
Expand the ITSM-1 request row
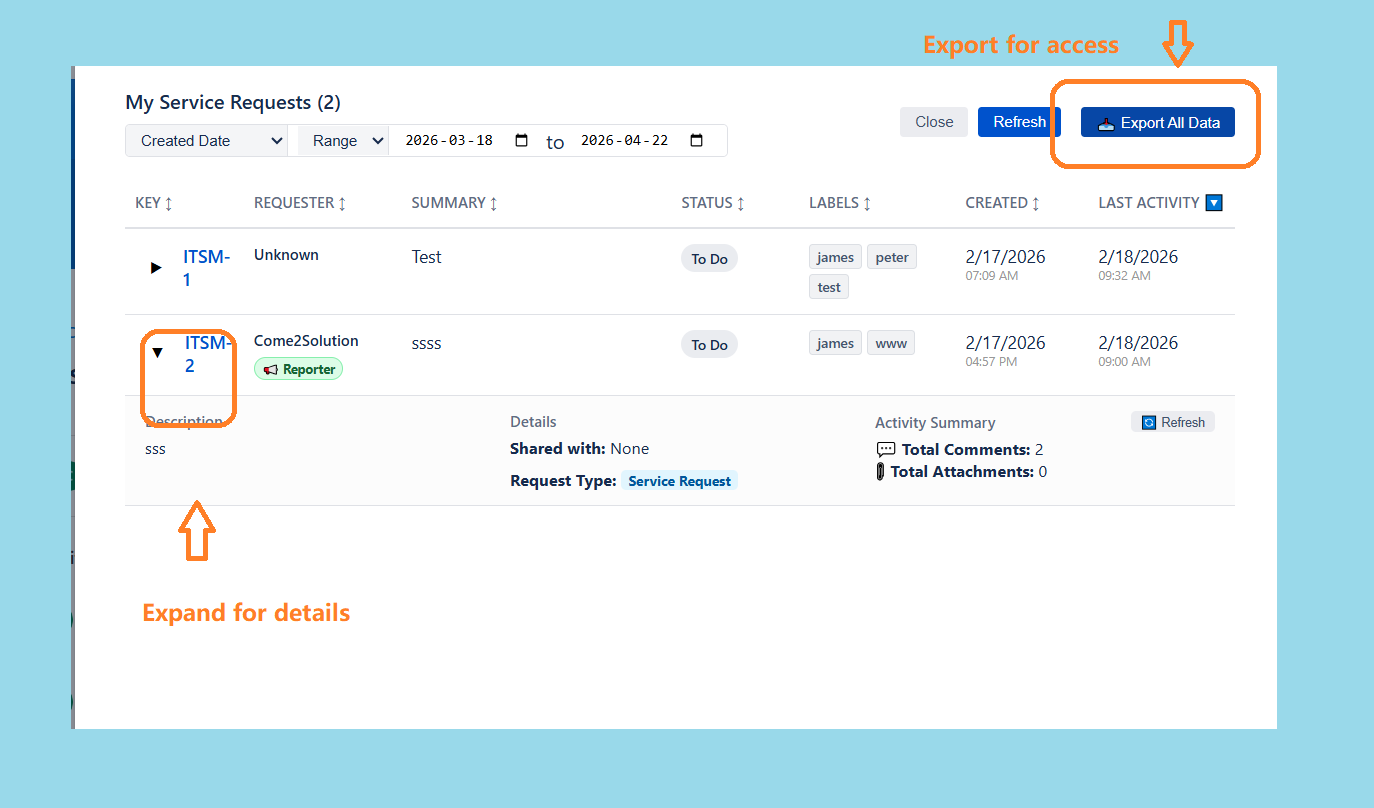156,268
